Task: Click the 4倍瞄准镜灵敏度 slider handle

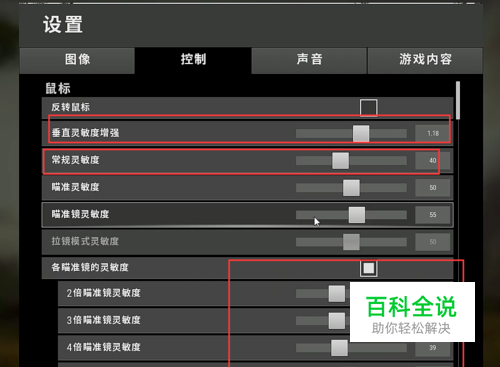Action: tap(339, 348)
